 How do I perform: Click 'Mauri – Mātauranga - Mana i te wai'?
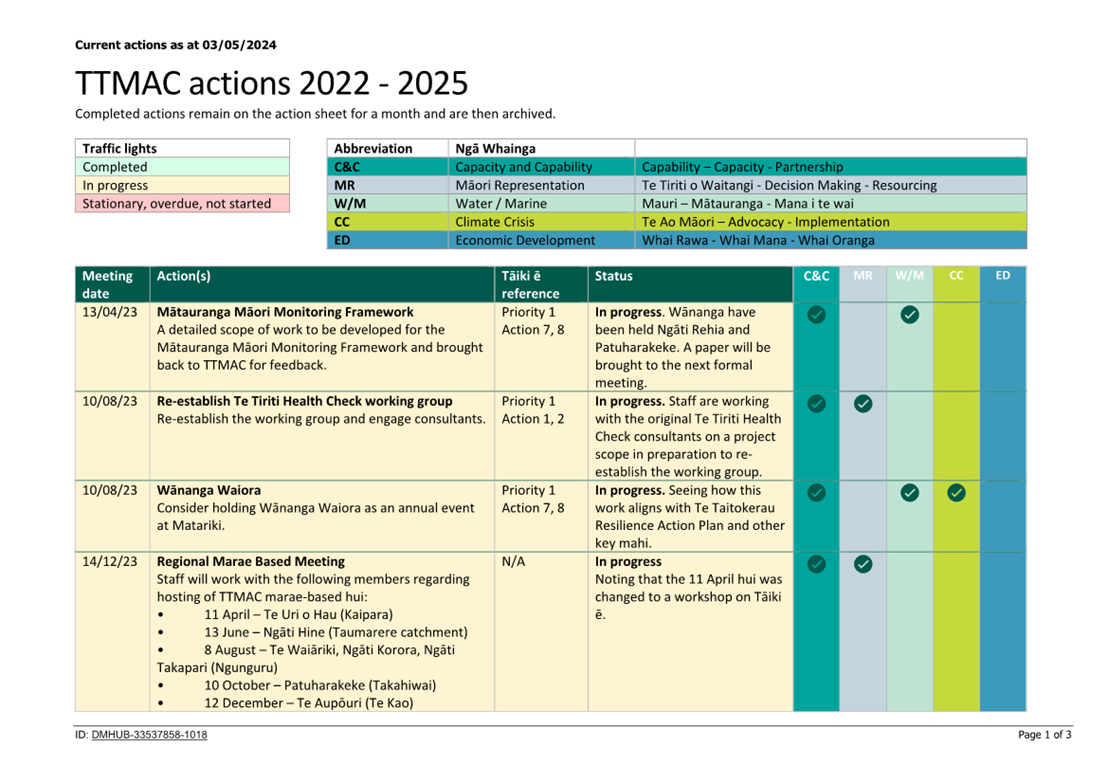(748, 204)
